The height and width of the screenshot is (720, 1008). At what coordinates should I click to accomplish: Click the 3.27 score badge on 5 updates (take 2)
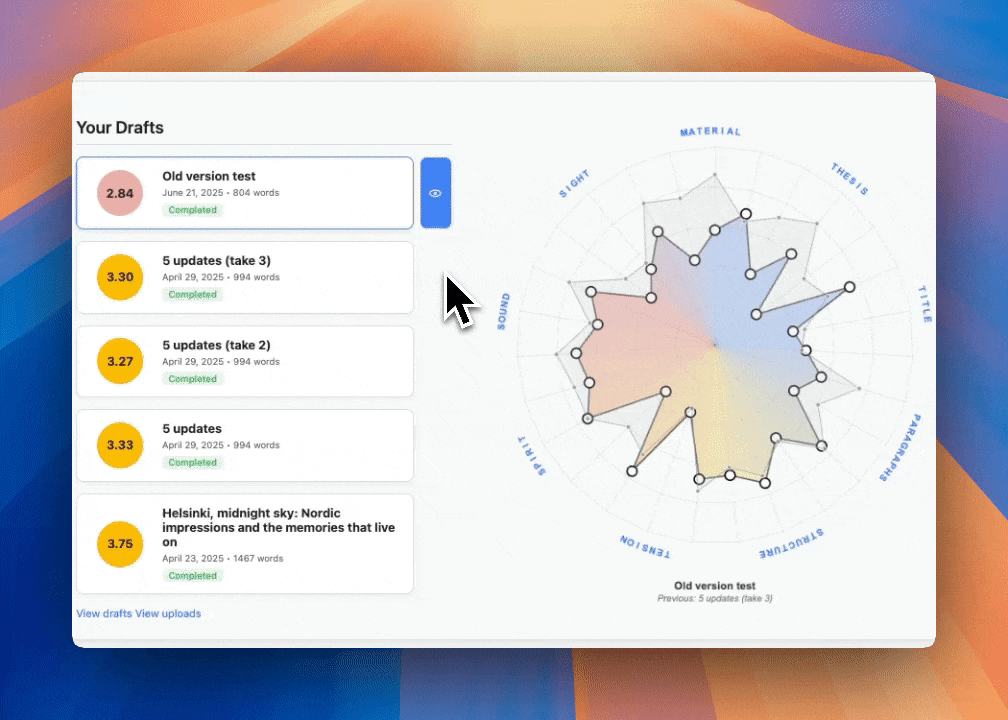tap(119, 361)
